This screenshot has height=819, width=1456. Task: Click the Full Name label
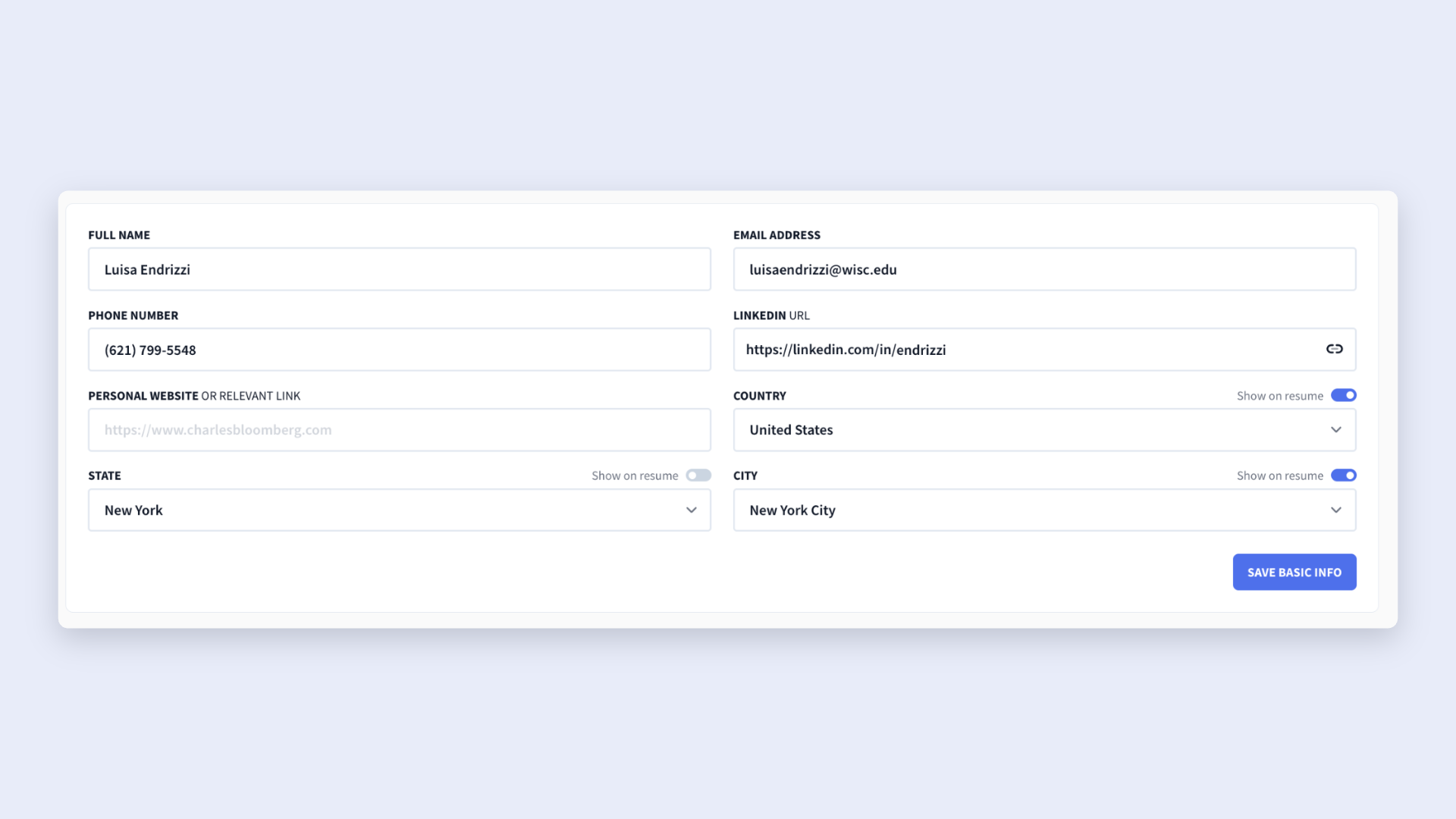tap(119, 235)
